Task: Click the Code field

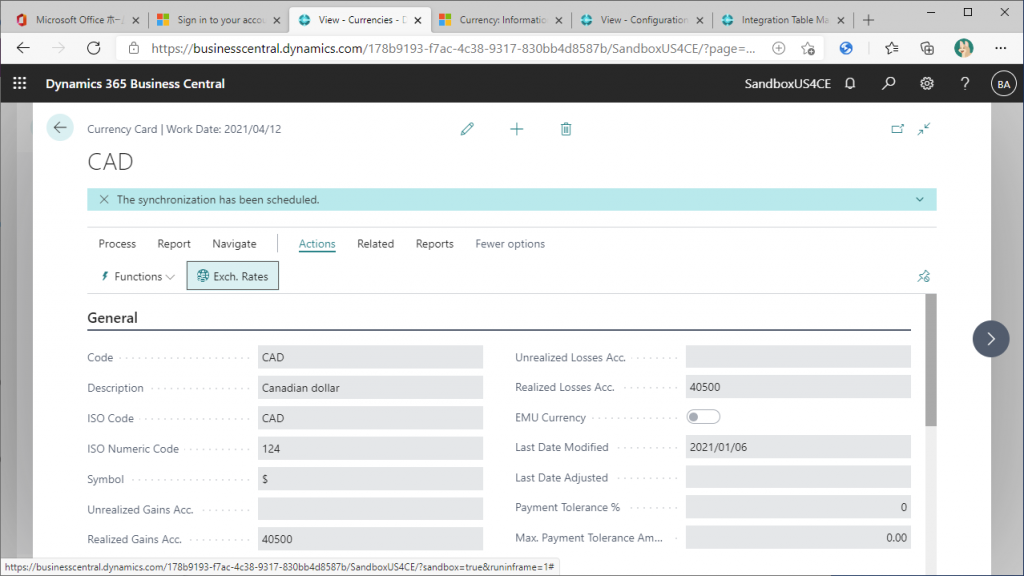Action: tap(370, 357)
